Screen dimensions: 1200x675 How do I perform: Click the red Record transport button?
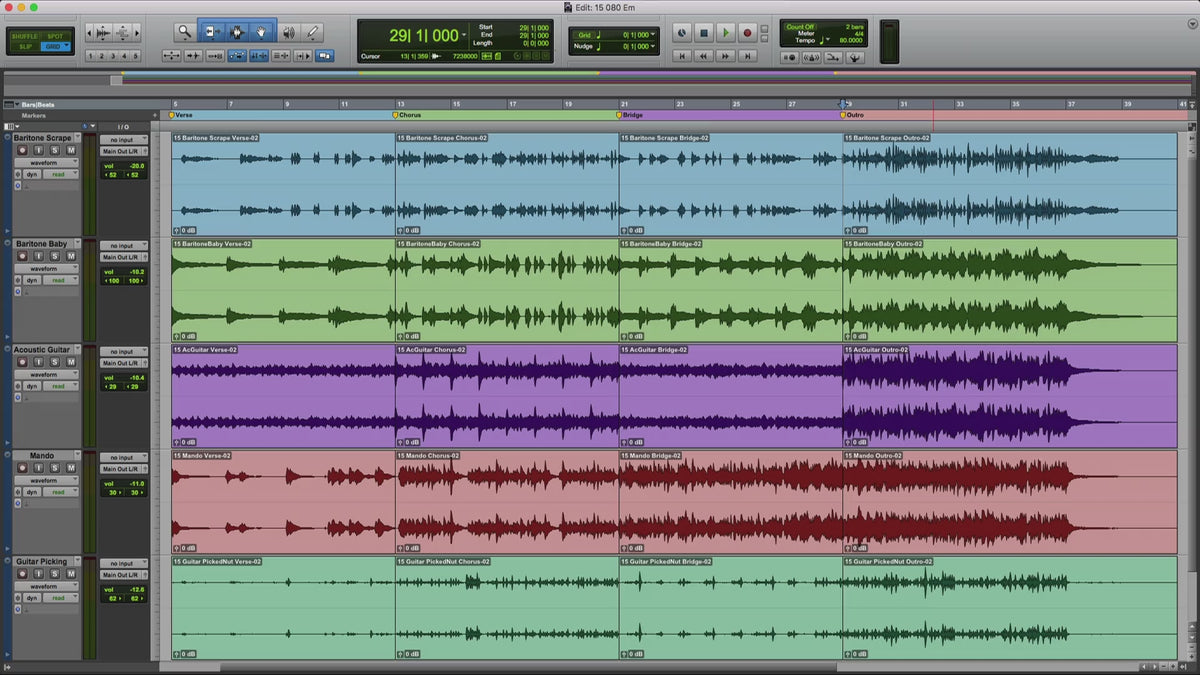(x=747, y=33)
